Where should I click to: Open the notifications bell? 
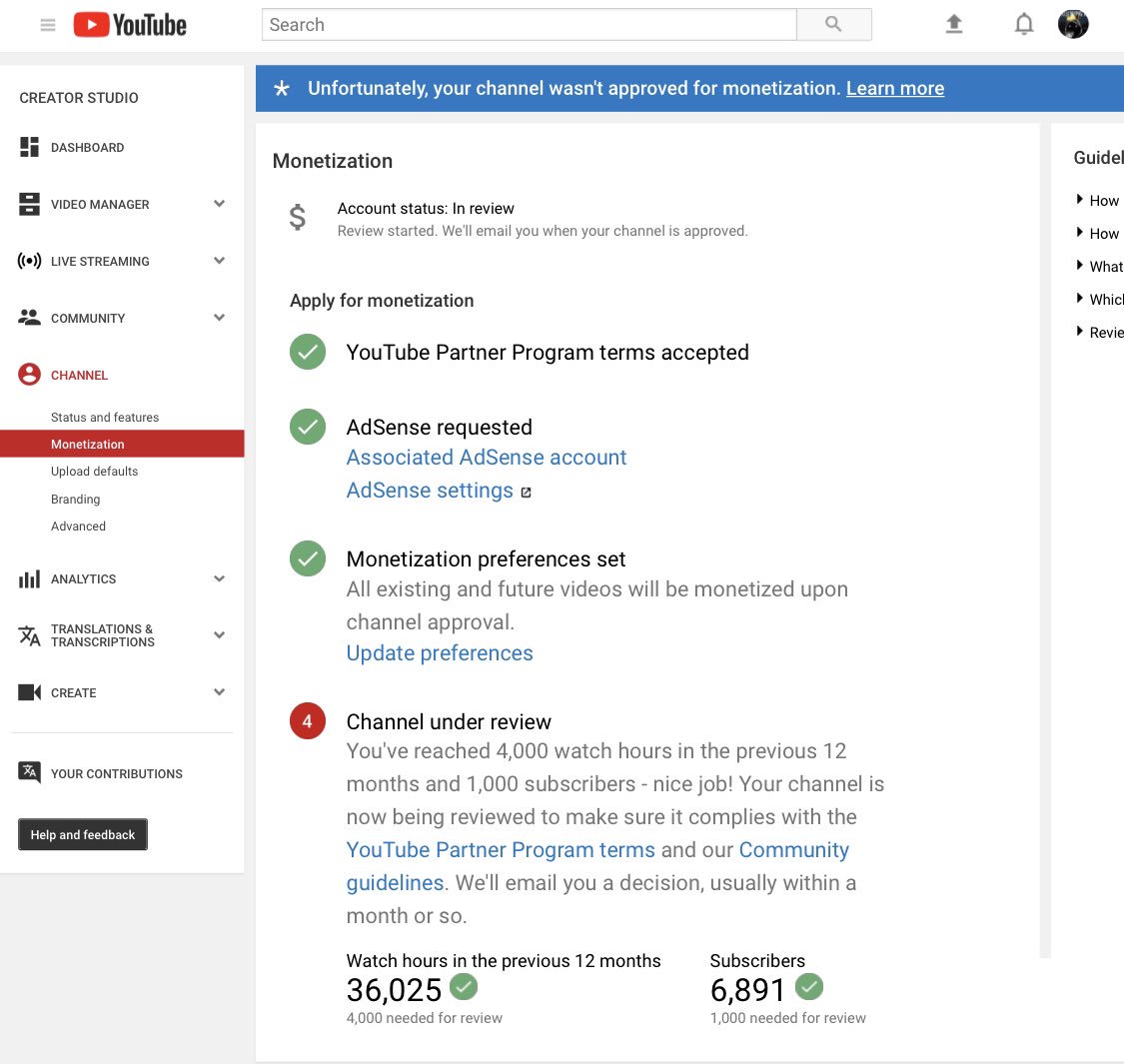(1024, 24)
